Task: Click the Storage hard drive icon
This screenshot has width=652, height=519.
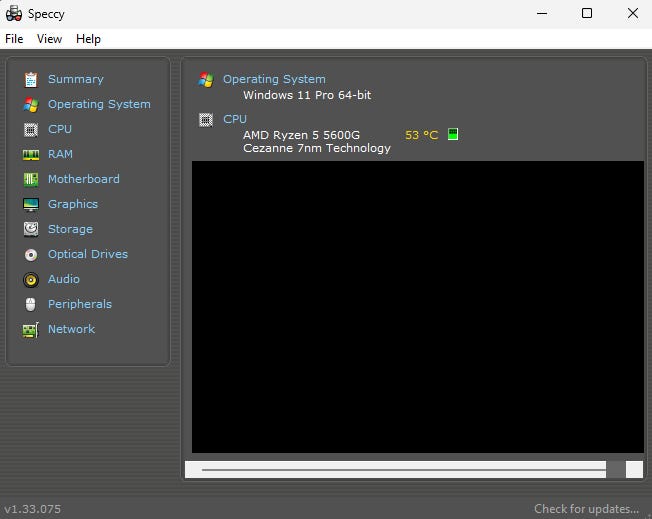Action: pos(31,229)
